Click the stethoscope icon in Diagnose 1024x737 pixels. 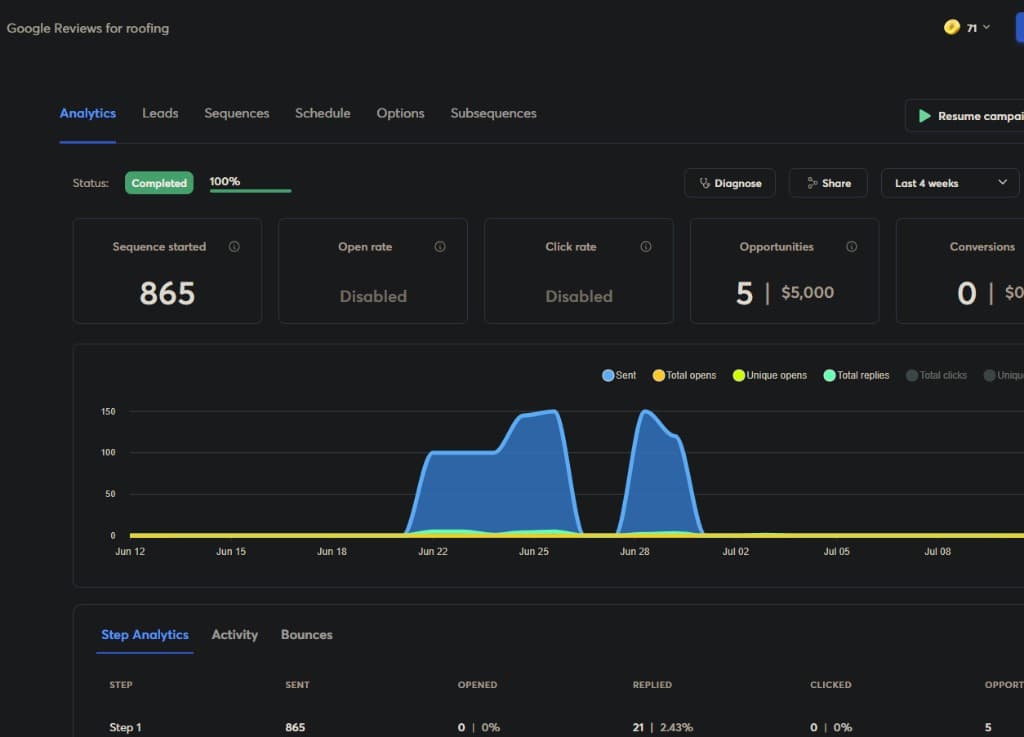click(x=705, y=183)
